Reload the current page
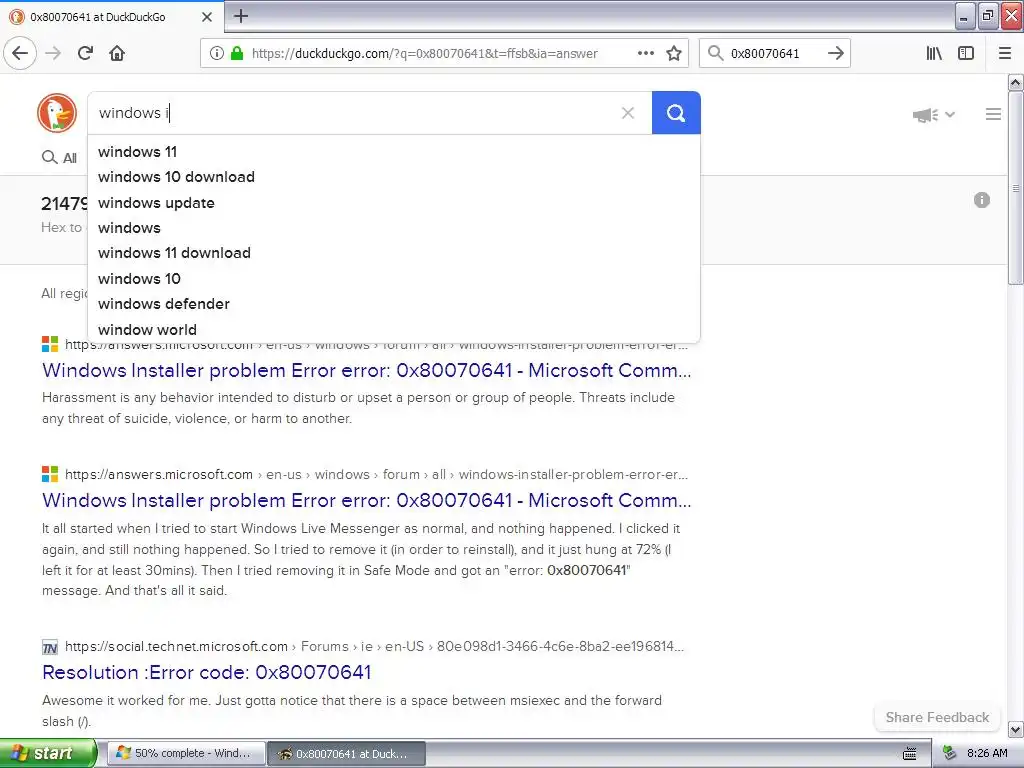The width and height of the screenshot is (1024, 768). coord(85,54)
